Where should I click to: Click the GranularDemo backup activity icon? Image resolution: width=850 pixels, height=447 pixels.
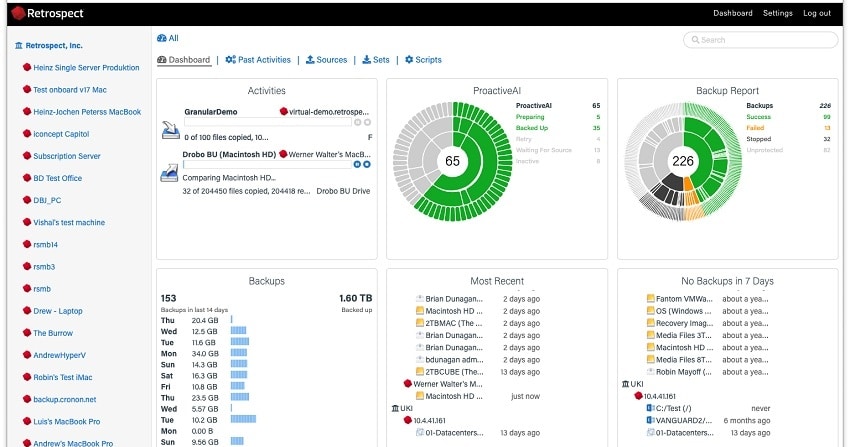pyautogui.click(x=169, y=130)
